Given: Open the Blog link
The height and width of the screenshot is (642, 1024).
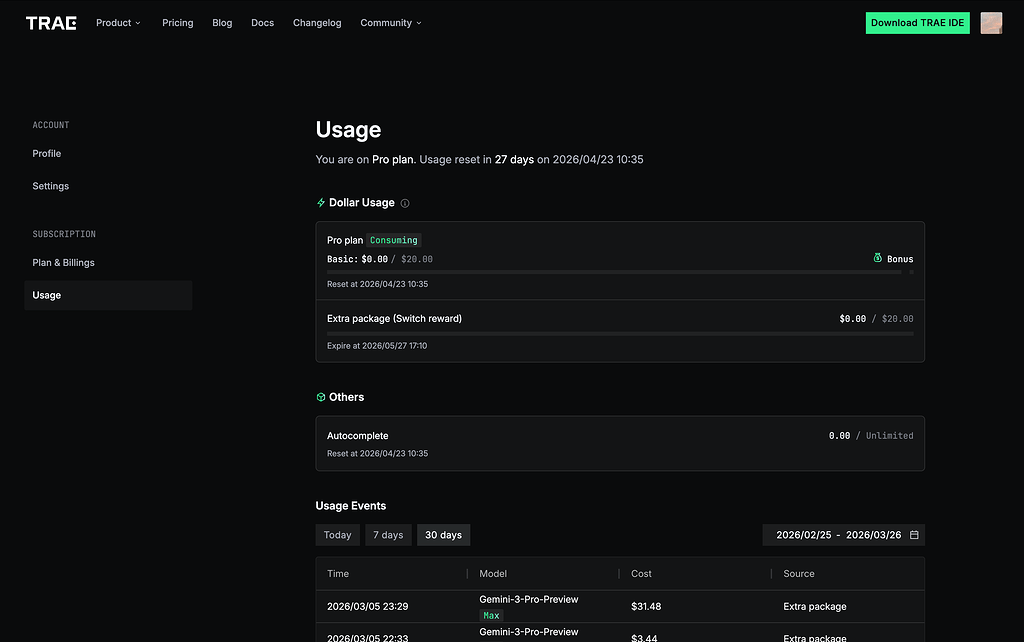Looking at the screenshot, I should 222,23.
